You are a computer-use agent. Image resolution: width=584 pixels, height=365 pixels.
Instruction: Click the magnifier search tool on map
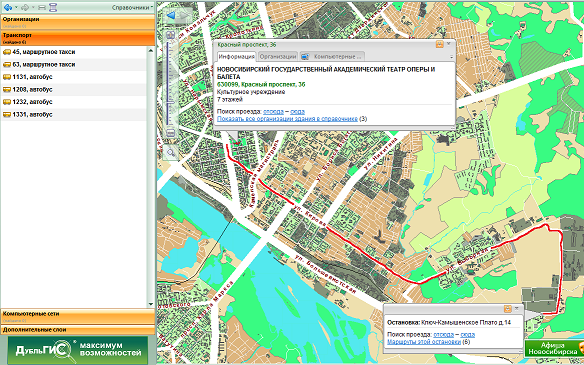(x=171, y=152)
